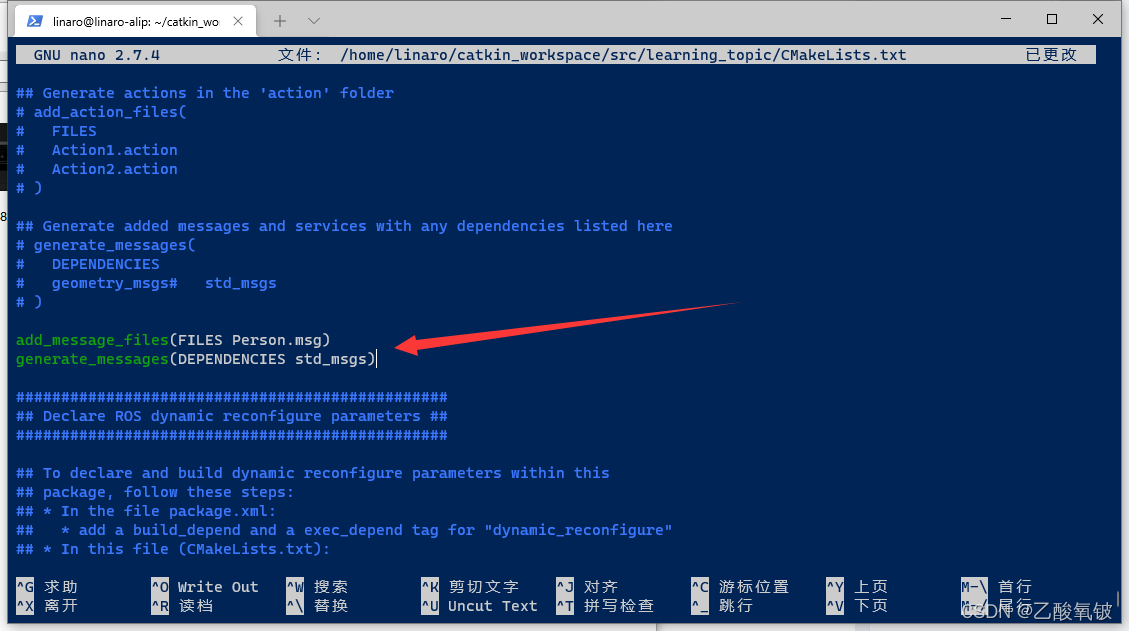Click the commented 'DEPENDENCIES' line
This screenshot has height=631, width=1129.
point(88,264)
